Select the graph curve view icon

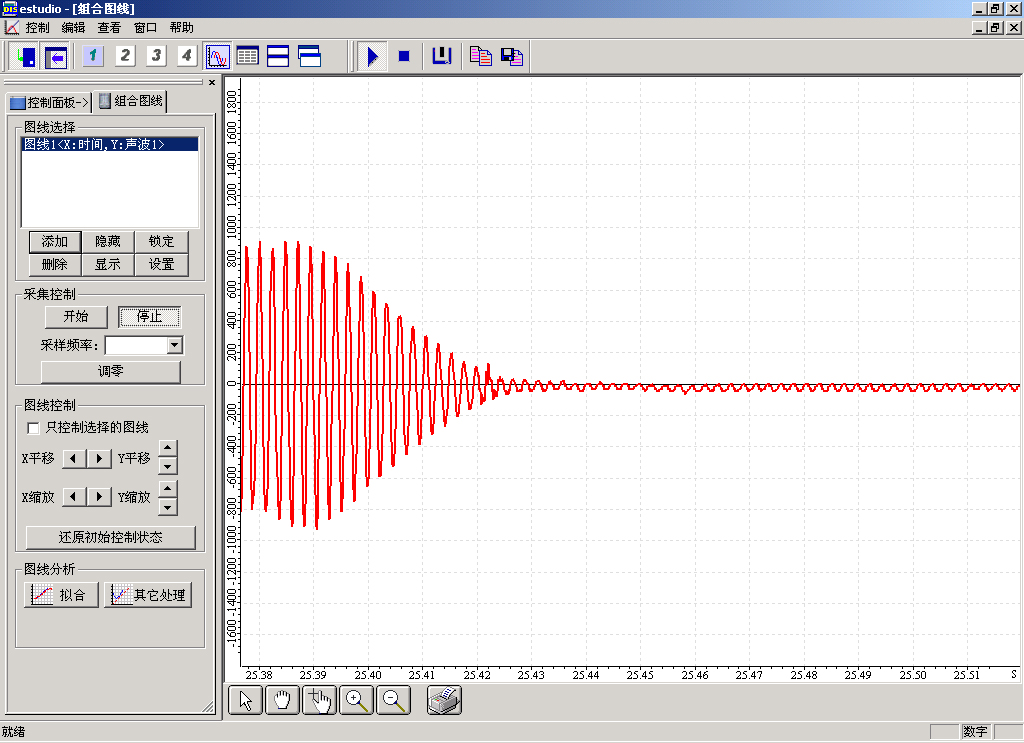[x=217, y=56]
